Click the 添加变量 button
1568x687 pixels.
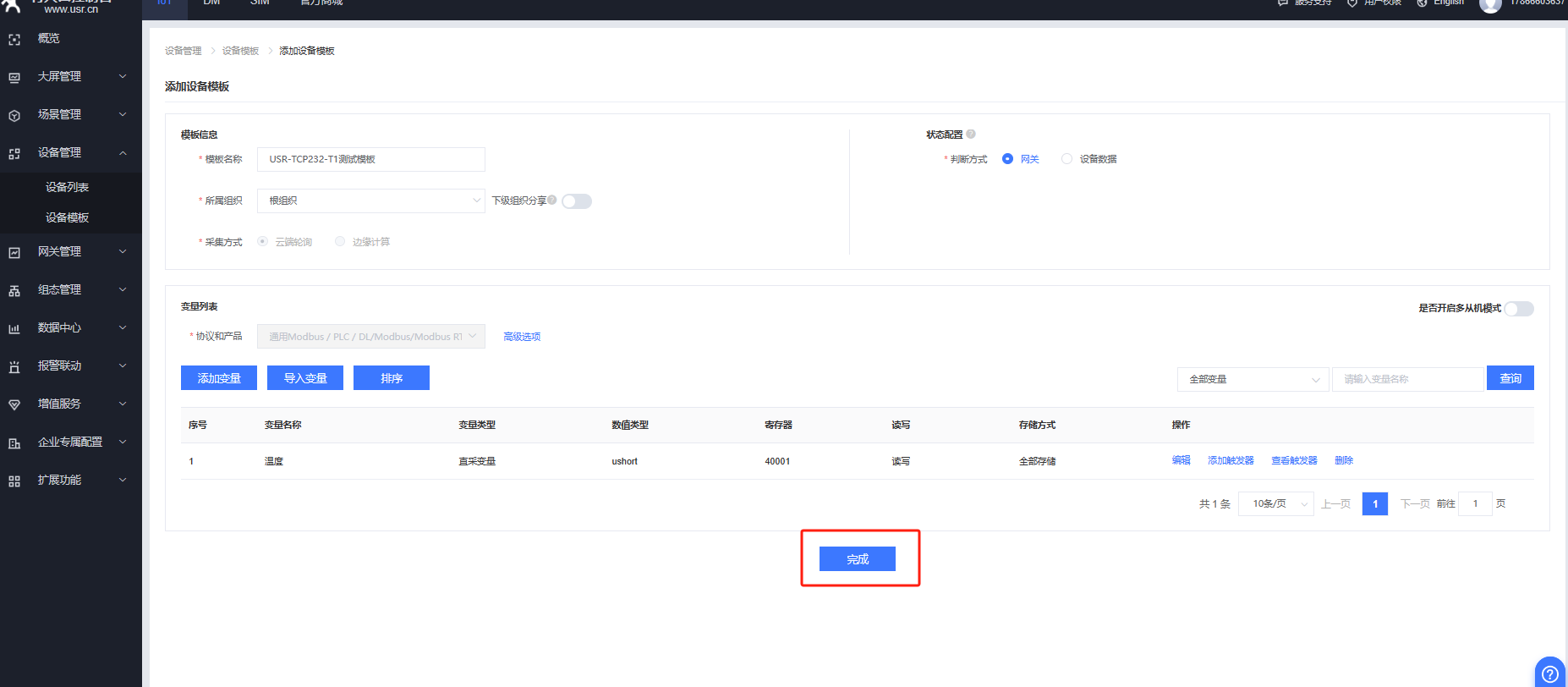(219, 378)
